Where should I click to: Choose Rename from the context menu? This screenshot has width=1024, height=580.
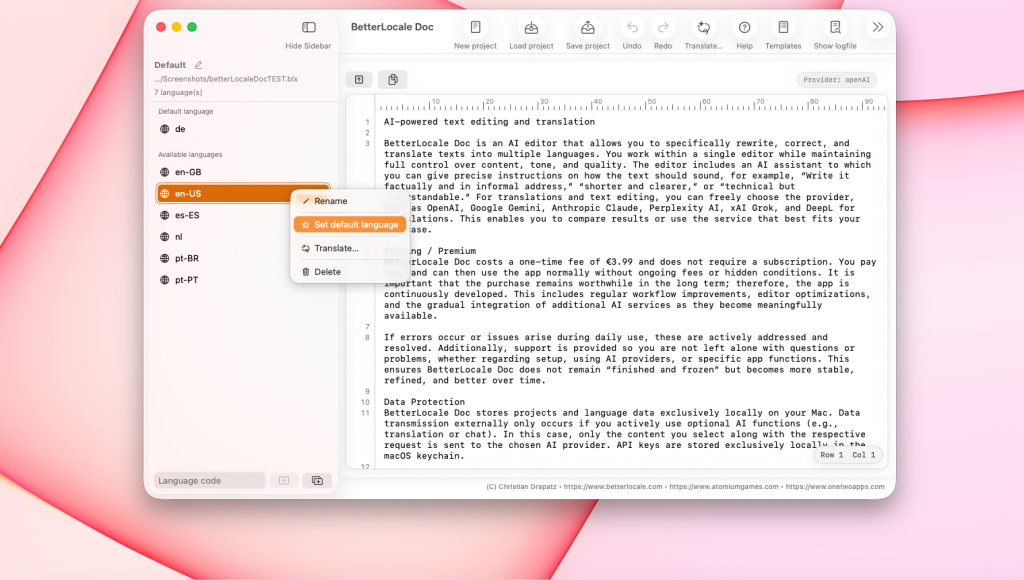point(330,201)
